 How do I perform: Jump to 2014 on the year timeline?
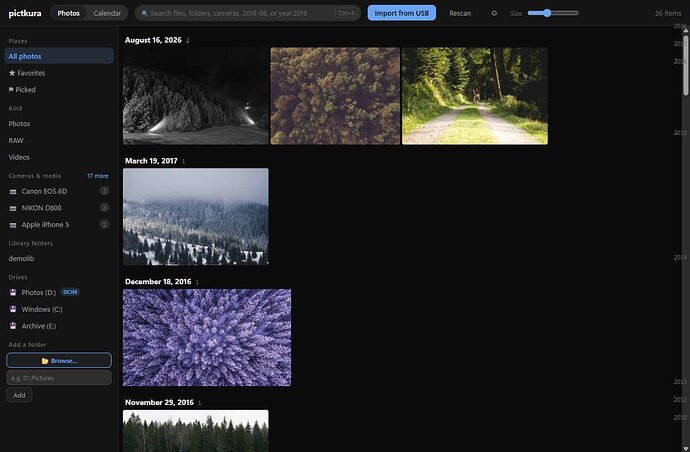coord(679,257)
